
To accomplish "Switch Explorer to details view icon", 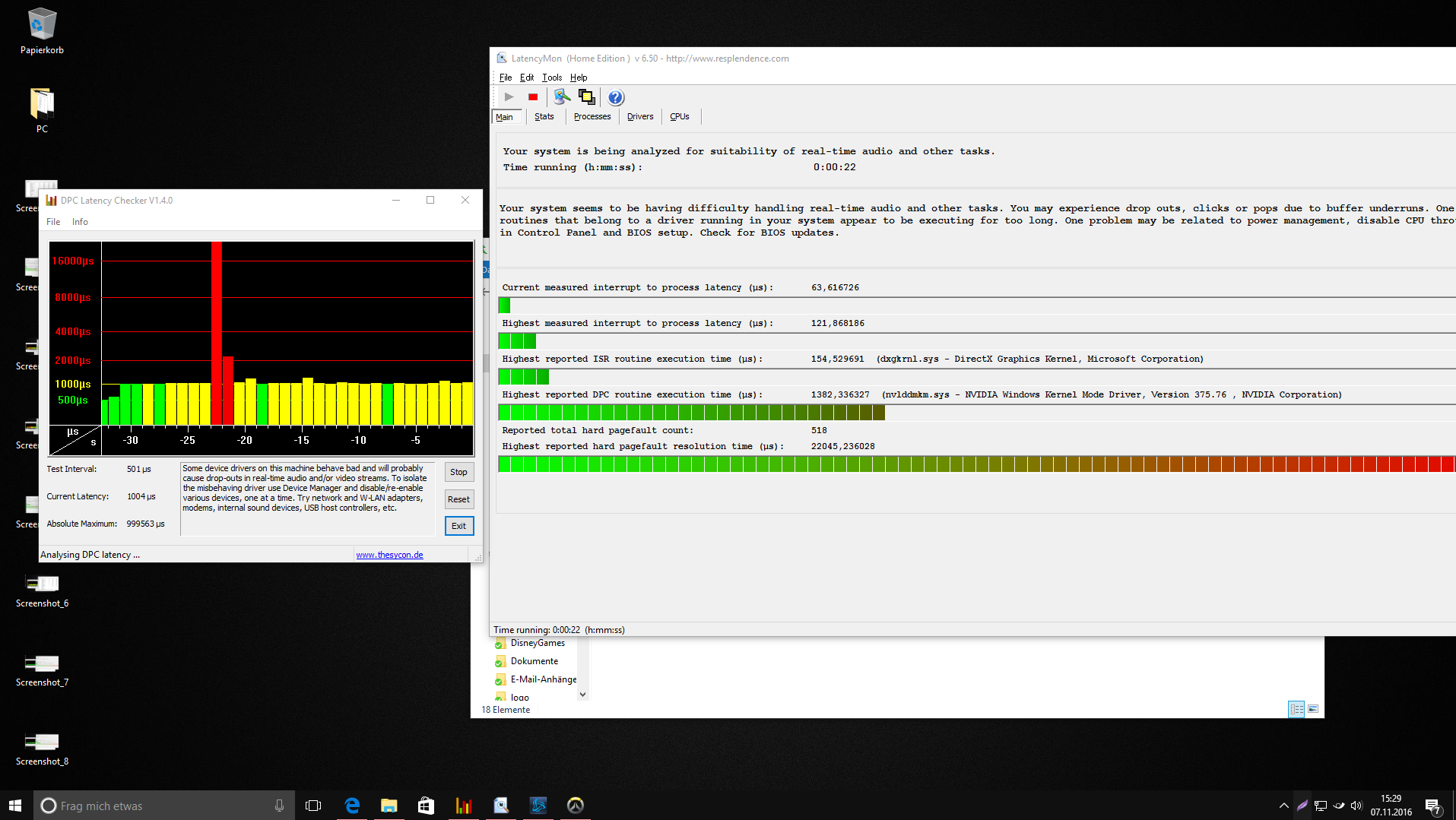I will click(x=1296, y=709).
